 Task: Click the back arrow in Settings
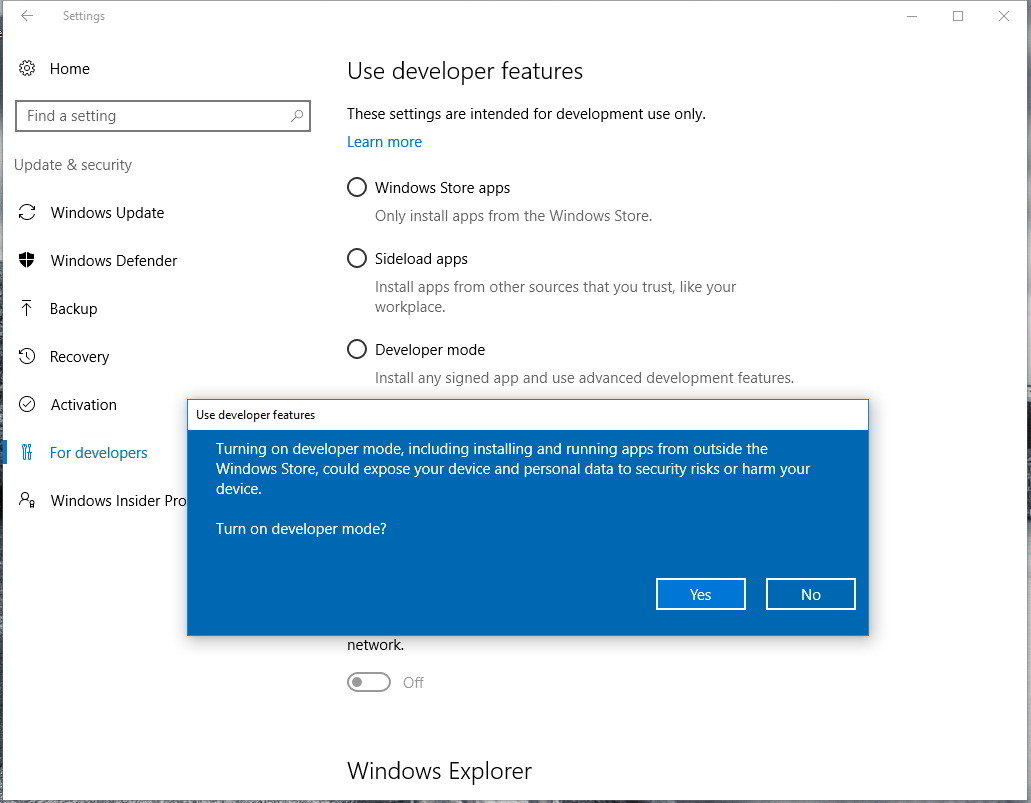27,16
